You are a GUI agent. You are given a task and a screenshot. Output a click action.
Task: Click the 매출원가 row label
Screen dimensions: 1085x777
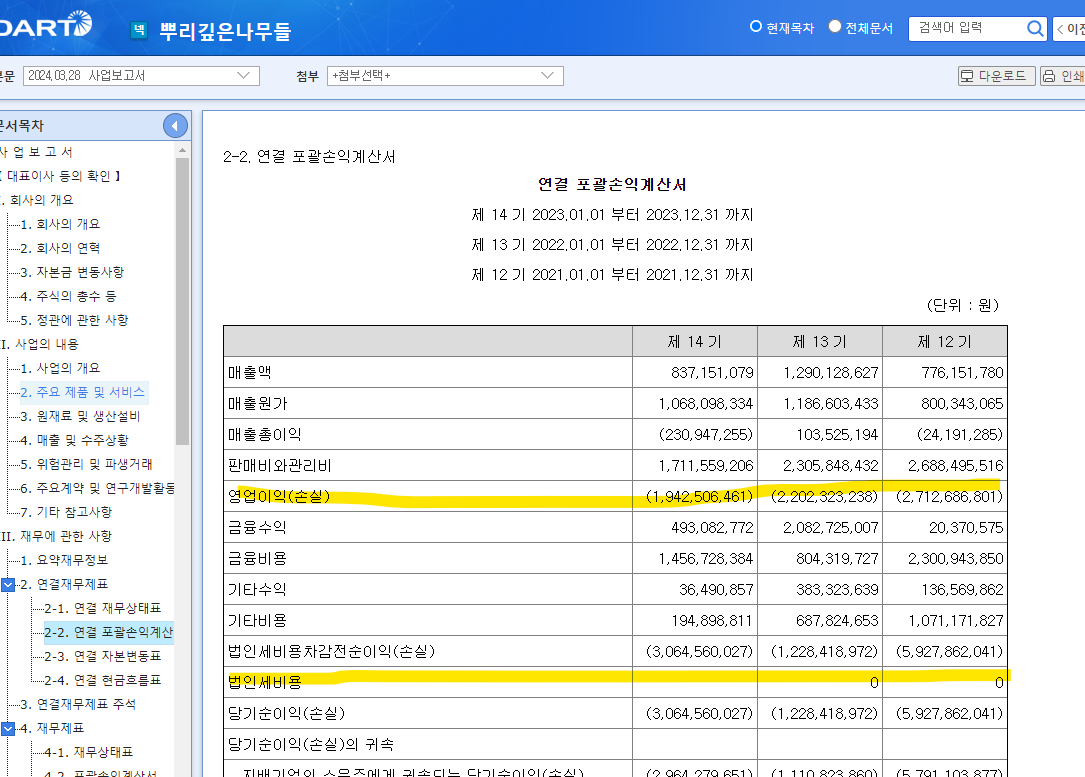(x=257, y=403)
